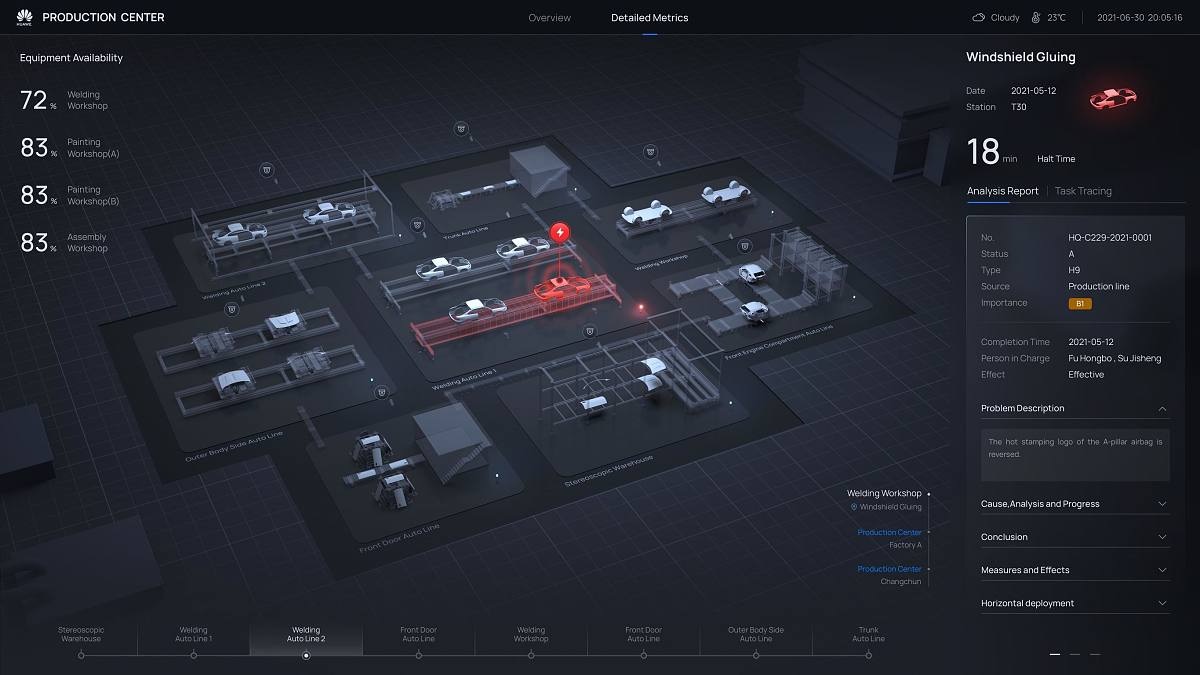1200x675 pixels.
Task: Click camera marker beside the Front Door Auto Line platform
Action: [x=381, y=393]
